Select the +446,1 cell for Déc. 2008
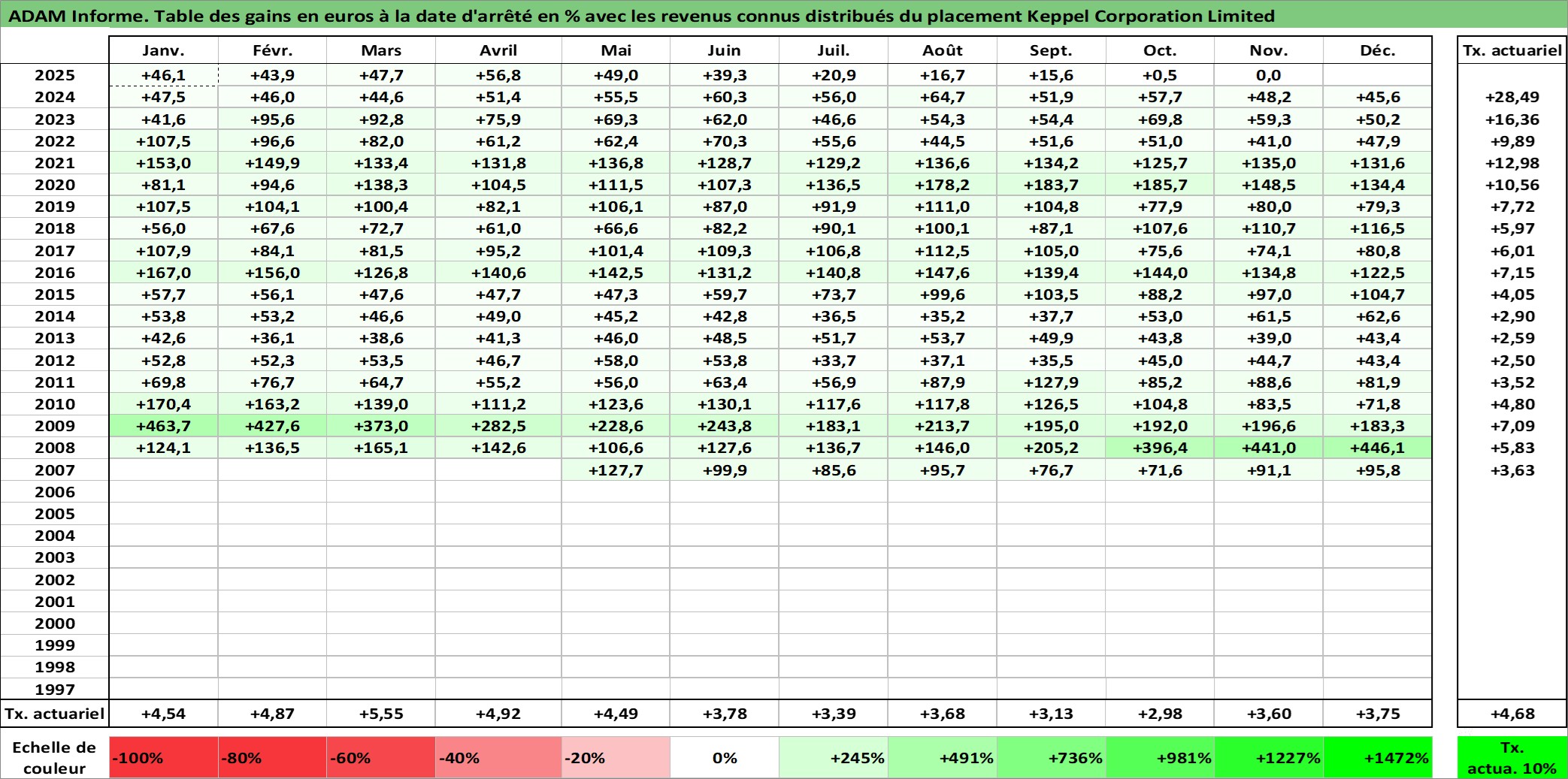 tap(1377, 448)
